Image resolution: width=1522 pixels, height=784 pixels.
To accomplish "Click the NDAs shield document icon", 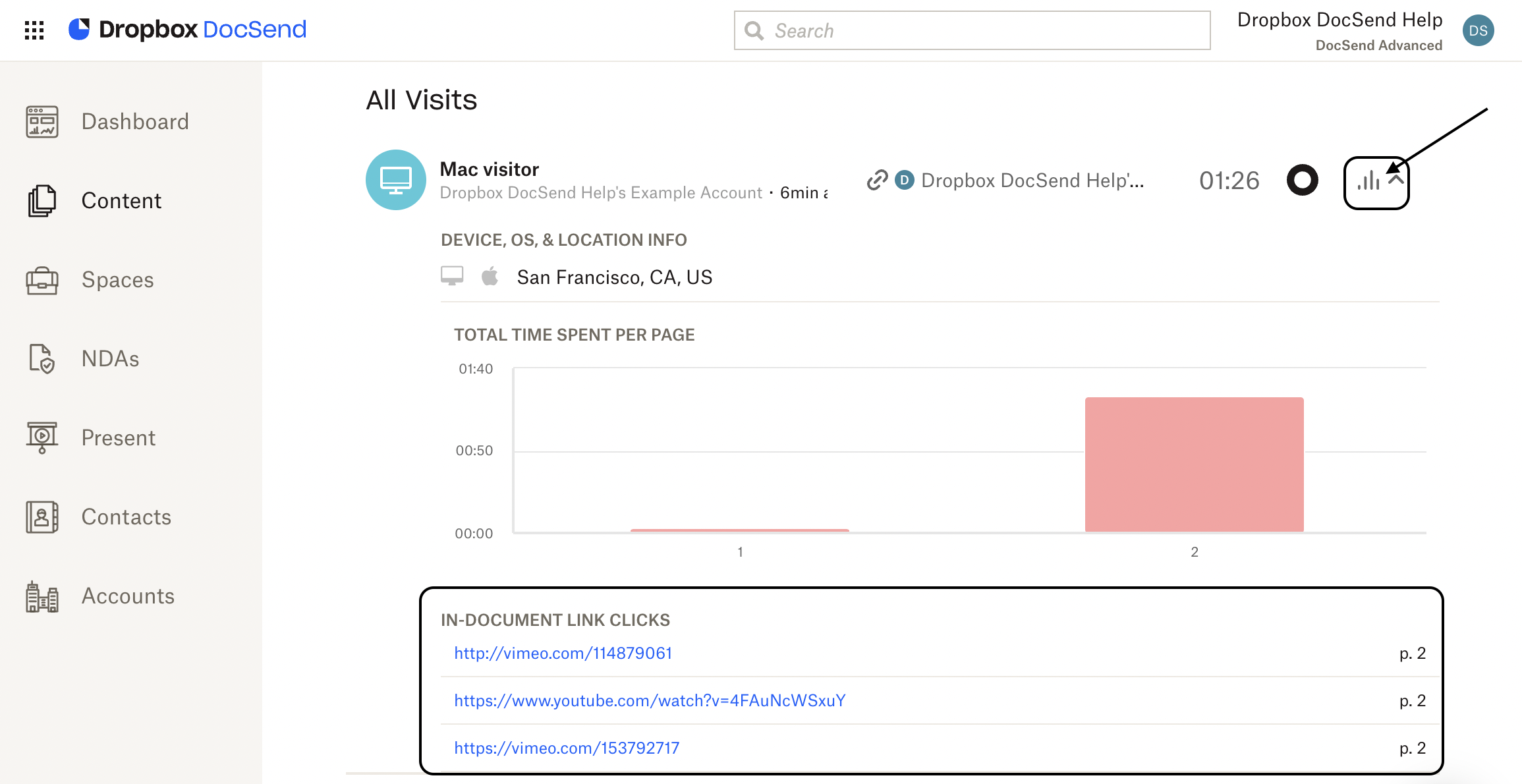I will (x=42, y=359).
